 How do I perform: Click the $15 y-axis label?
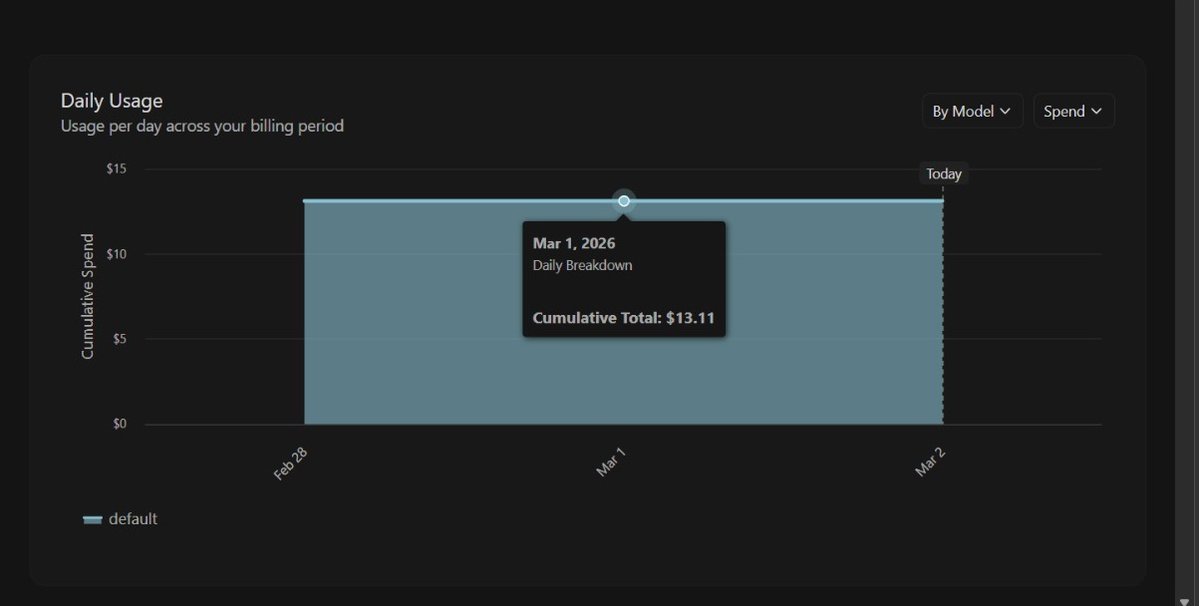click(x=116, y=169)
